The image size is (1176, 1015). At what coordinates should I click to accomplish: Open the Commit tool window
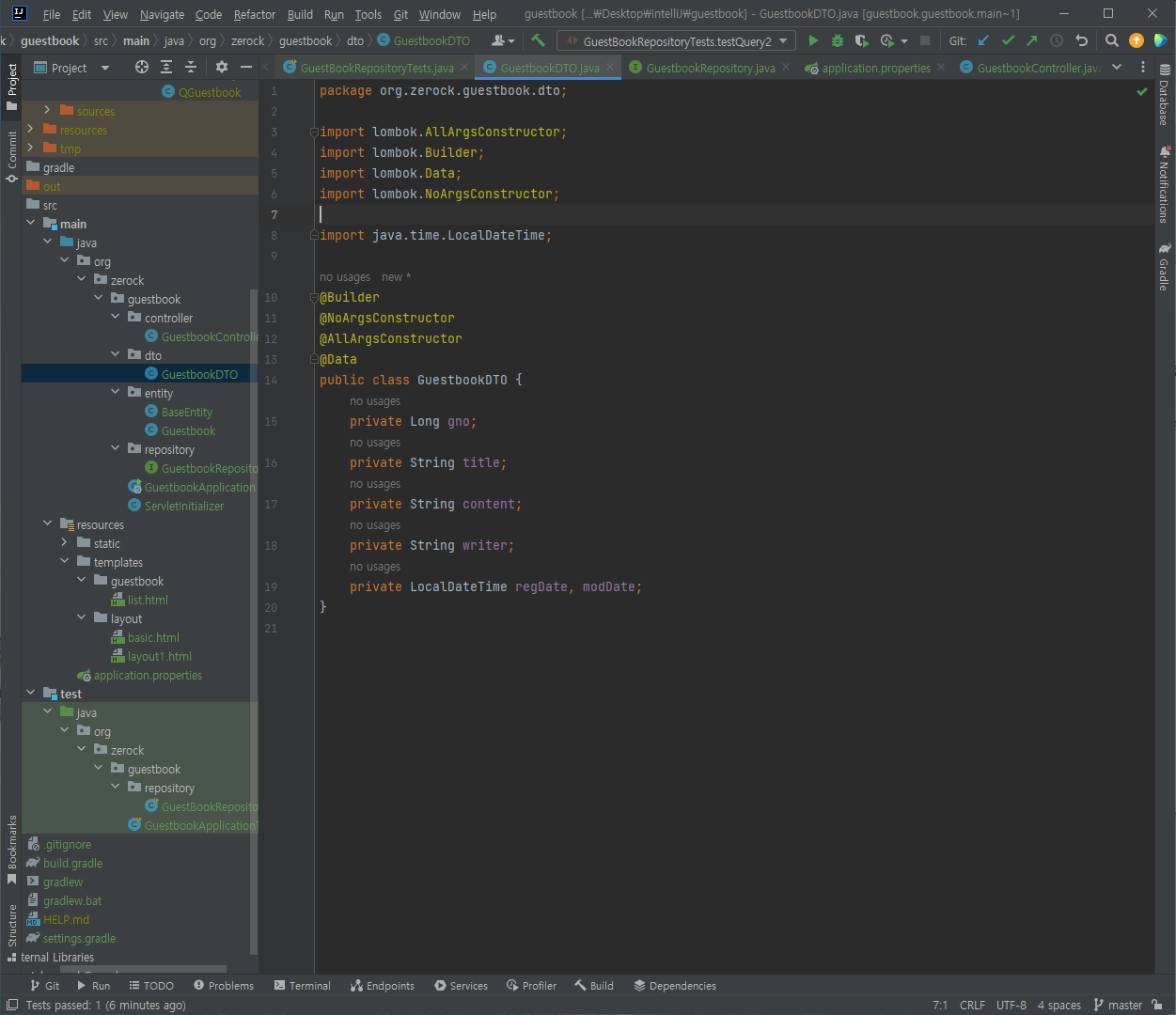(x=11, y=157)
